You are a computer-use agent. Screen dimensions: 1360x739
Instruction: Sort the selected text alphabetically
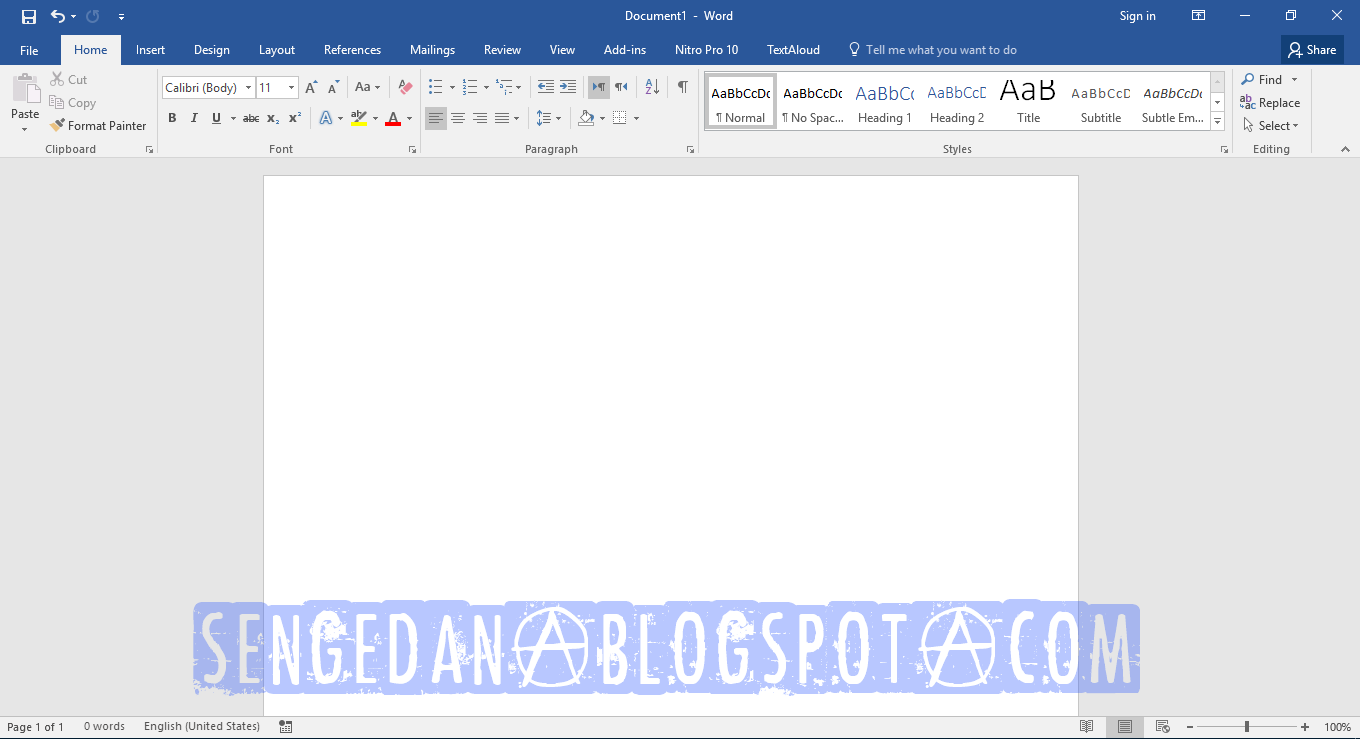(652, 87)
